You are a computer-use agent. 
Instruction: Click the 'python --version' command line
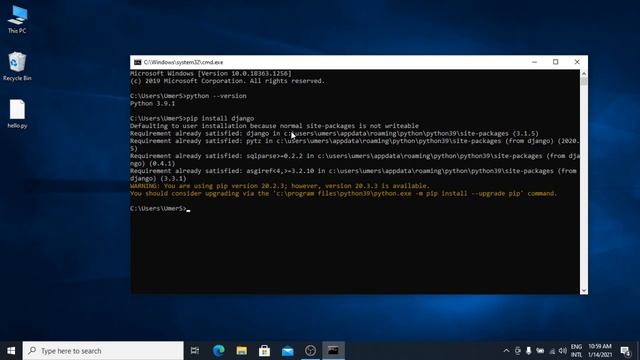(x=188, y=96)
